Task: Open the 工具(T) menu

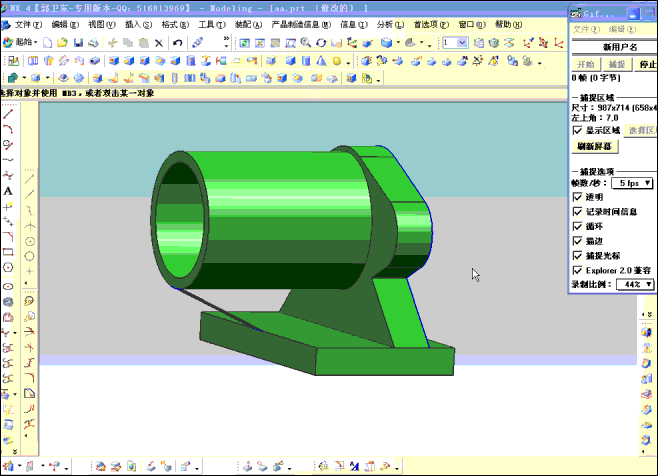Action: point(212,25)
